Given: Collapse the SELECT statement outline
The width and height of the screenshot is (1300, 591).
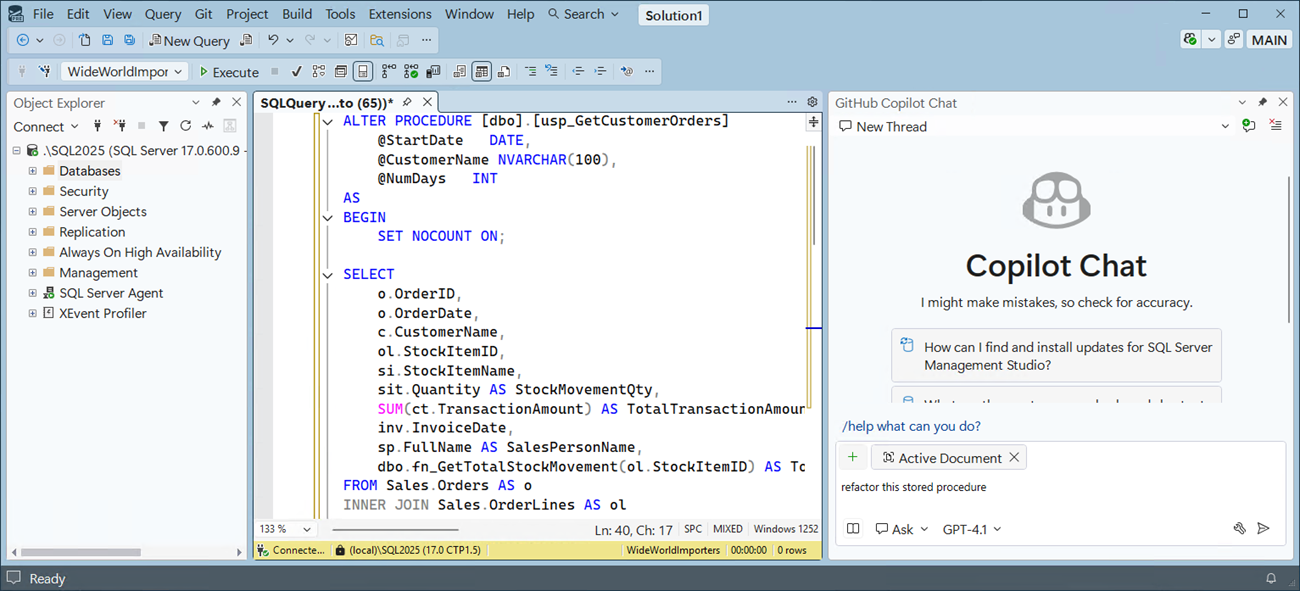Looking at the screenshot, I should point(328,274).
